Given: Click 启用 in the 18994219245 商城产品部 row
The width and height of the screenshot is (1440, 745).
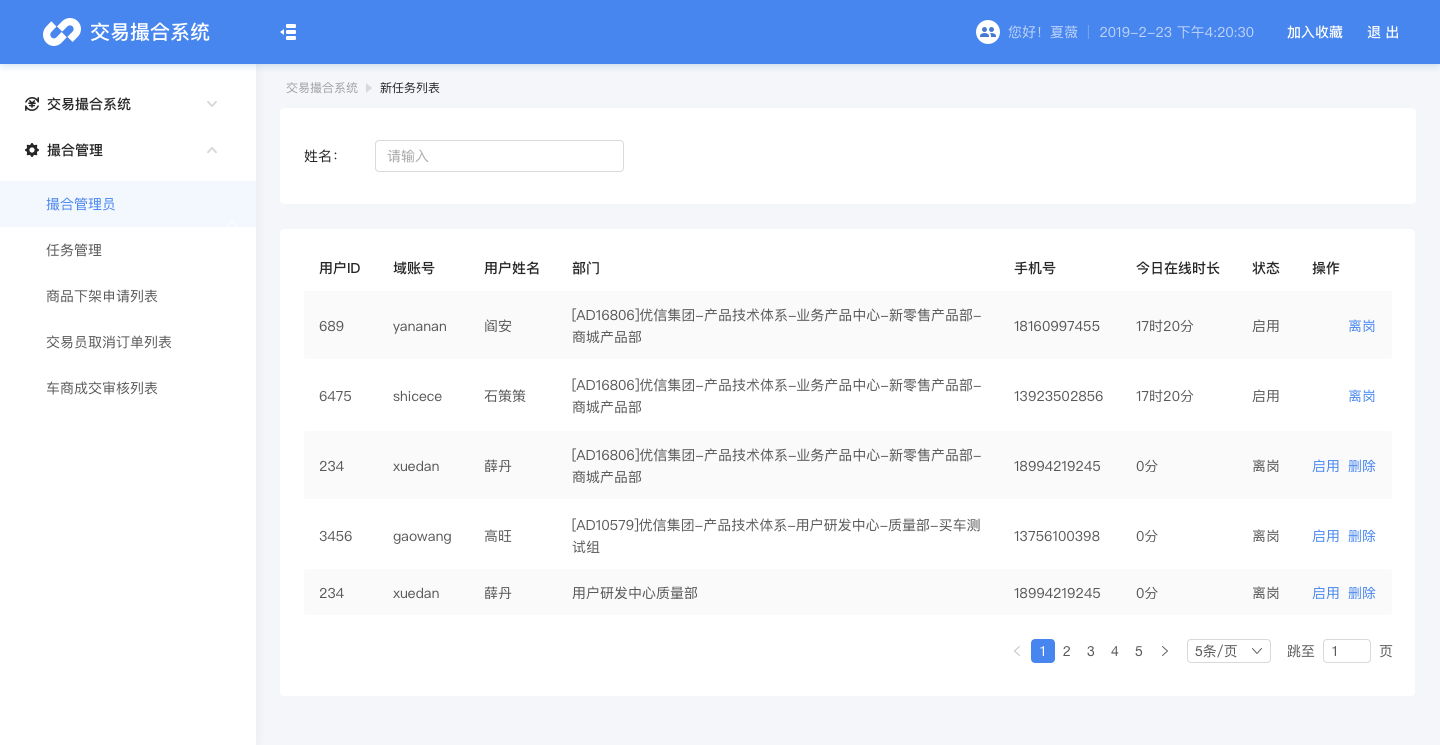Looking at the screenshot, I should [x=1325, y=466].
